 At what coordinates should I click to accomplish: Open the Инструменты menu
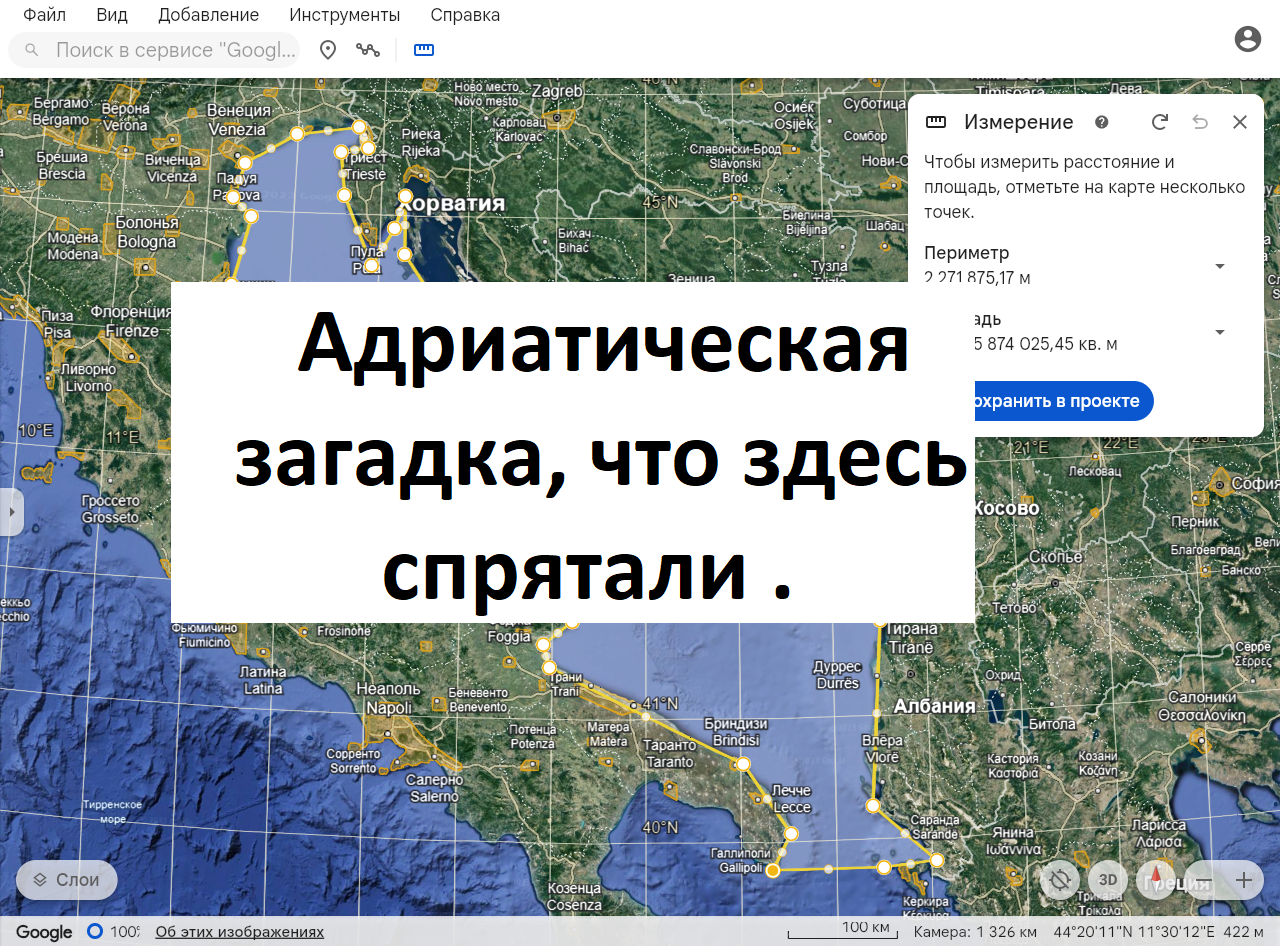tap(345, 15)
